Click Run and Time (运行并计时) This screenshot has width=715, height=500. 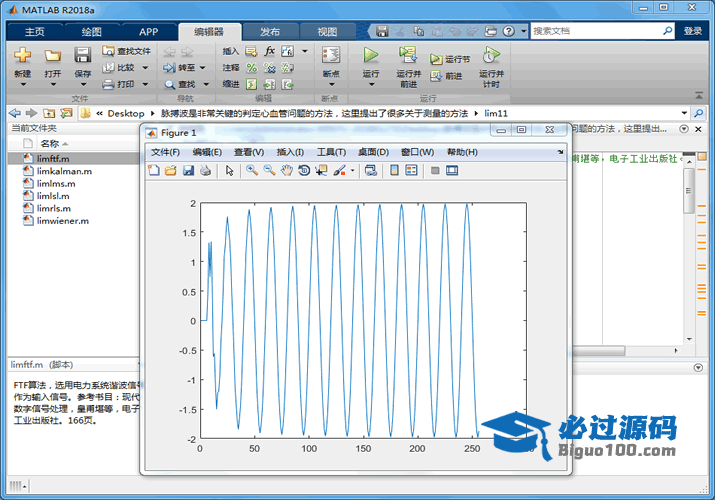[491, 67]
